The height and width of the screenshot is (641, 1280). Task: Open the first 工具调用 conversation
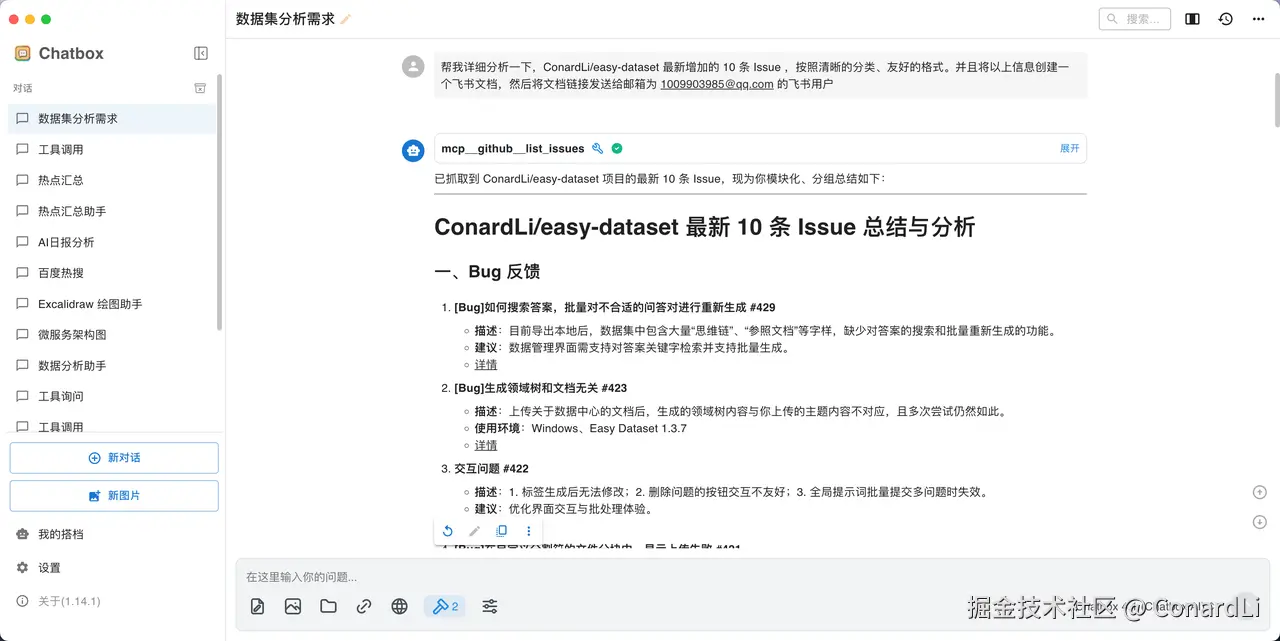tap(112, 149)
